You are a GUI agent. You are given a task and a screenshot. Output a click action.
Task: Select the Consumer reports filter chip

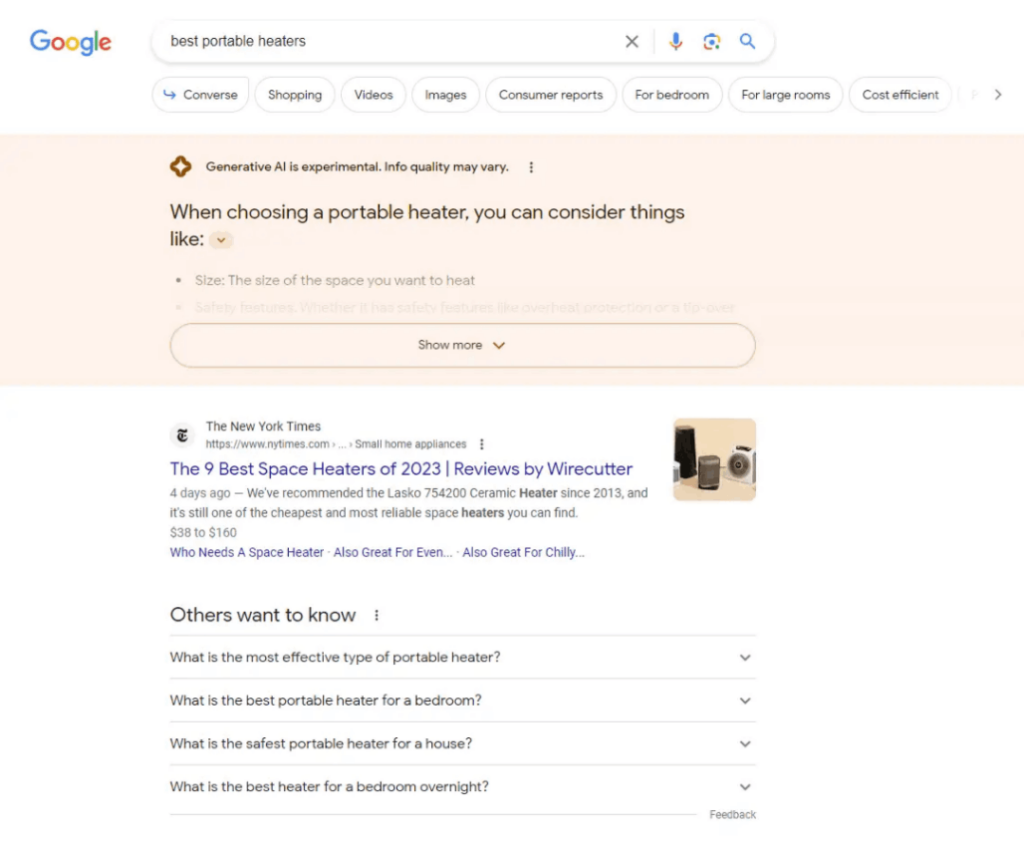[x=550, y=94]
